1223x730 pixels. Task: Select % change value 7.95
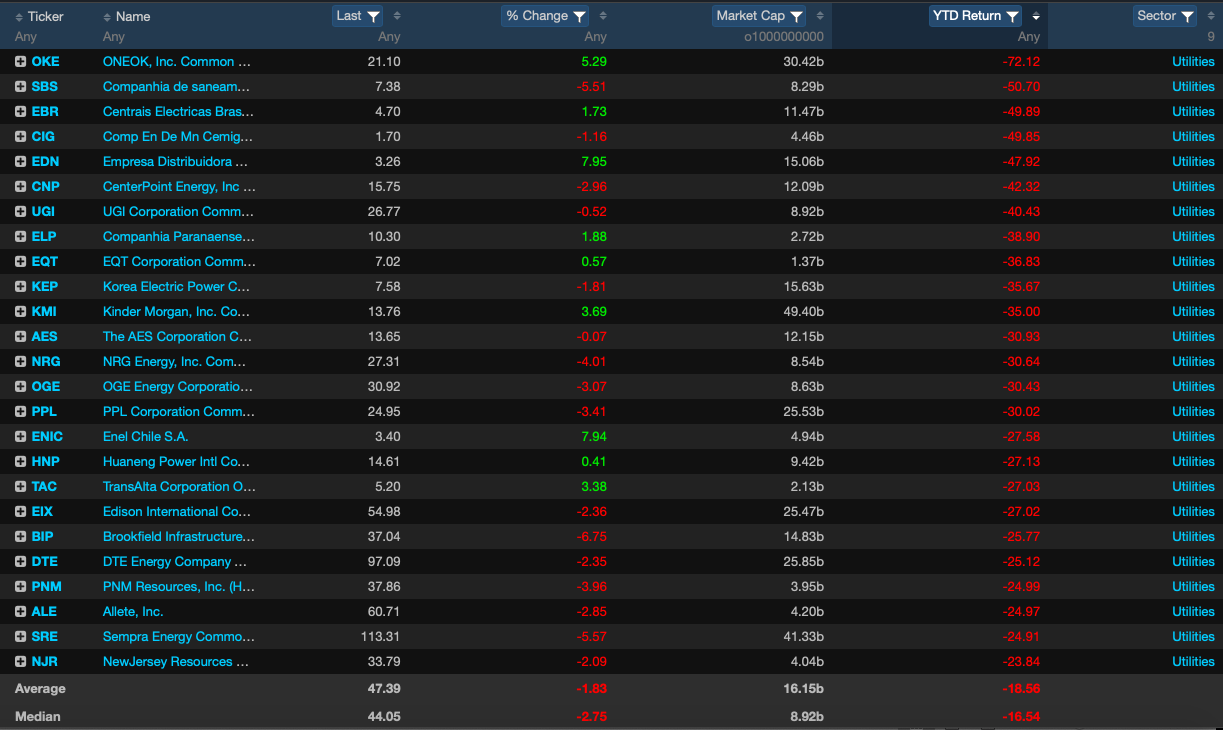[594, 162]
